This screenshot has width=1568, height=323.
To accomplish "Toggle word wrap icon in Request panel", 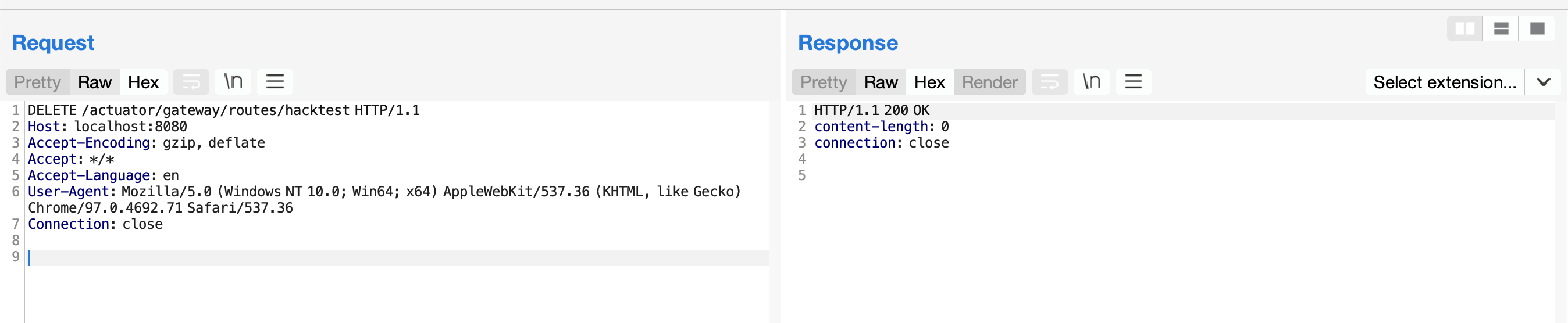I will click(x=191, y=81).
